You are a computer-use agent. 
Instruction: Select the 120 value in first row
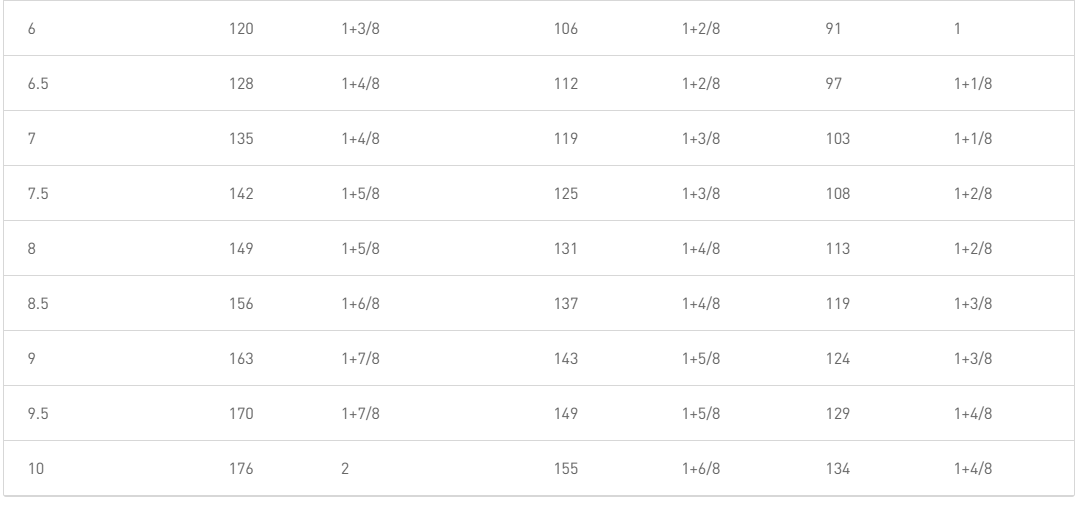click(241, 29)
